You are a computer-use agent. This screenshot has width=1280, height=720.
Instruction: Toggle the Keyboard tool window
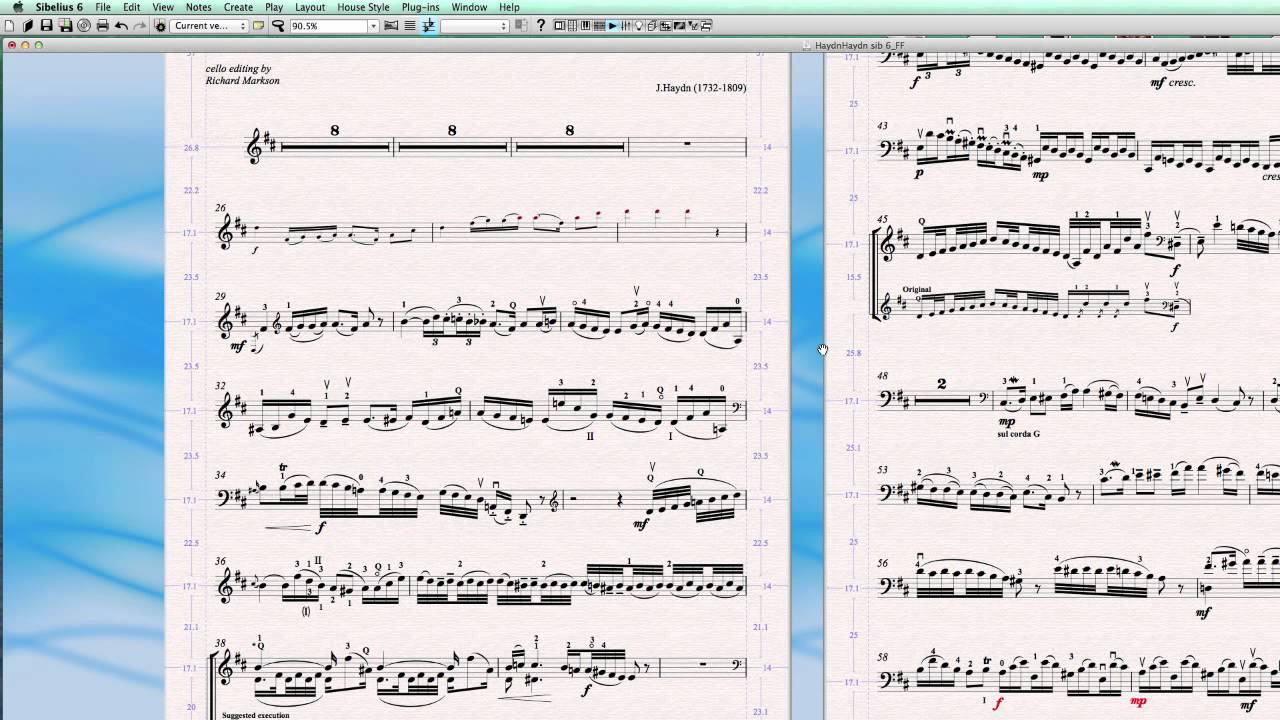click(x=586, y=26)
